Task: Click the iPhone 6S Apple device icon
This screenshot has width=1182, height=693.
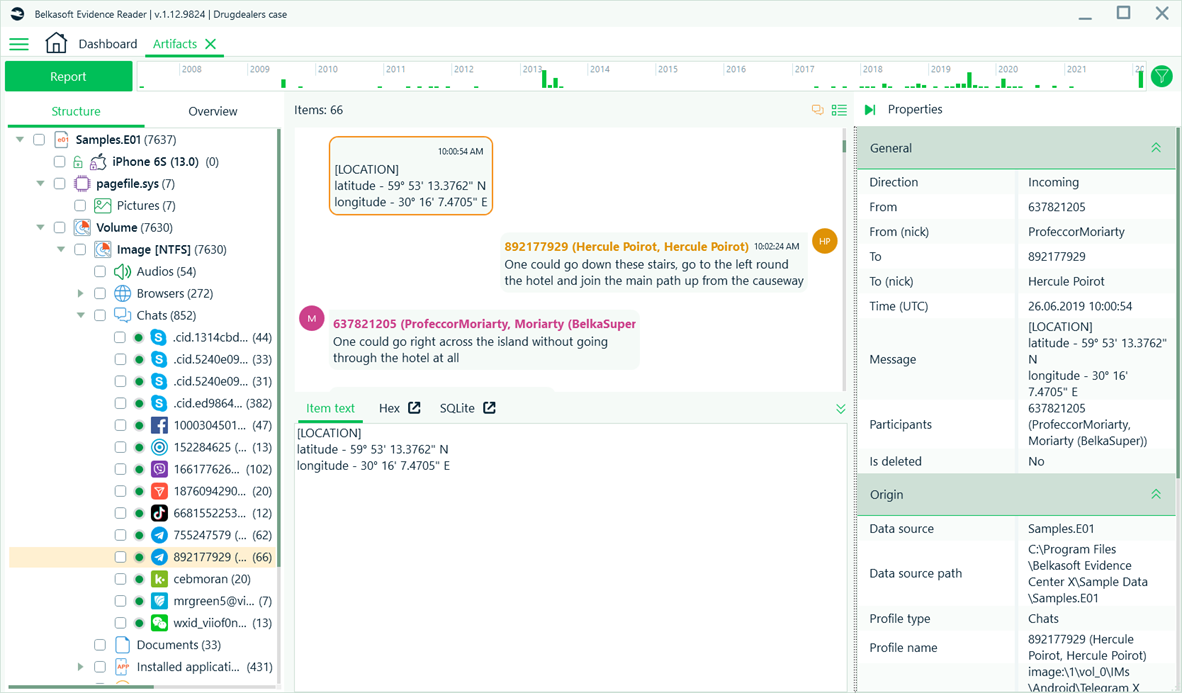Action: 98,161
